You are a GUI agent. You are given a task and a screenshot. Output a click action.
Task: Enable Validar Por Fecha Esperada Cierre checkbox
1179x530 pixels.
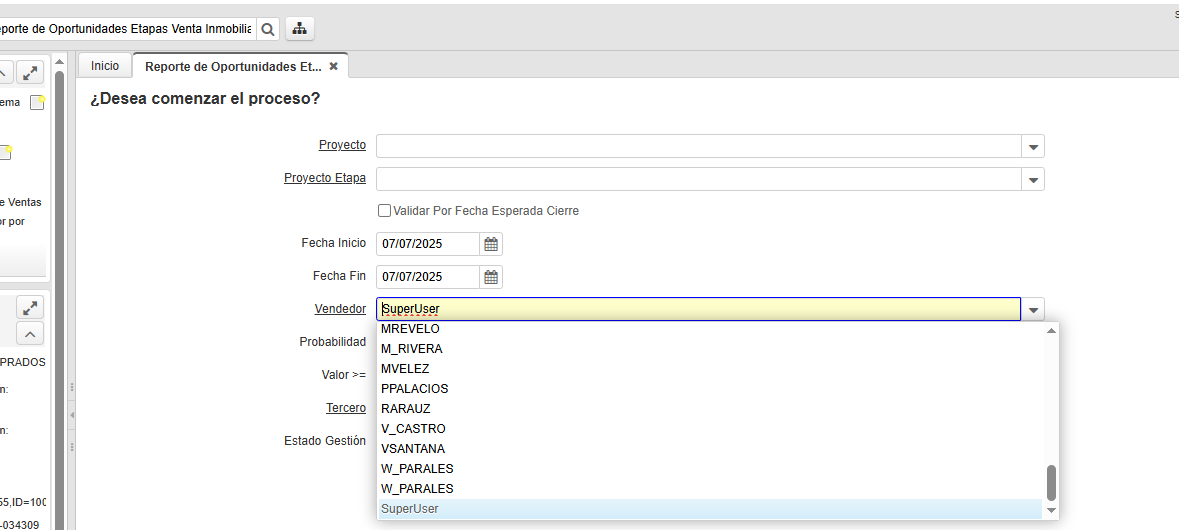pyautogui.click(x=384, y=211)
